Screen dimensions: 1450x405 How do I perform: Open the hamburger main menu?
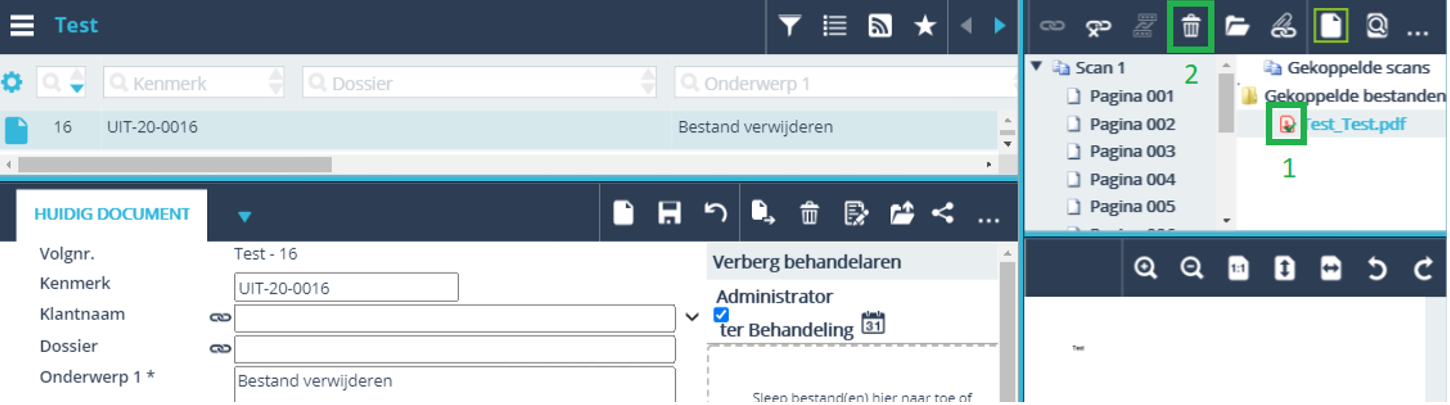pos(22,26)
